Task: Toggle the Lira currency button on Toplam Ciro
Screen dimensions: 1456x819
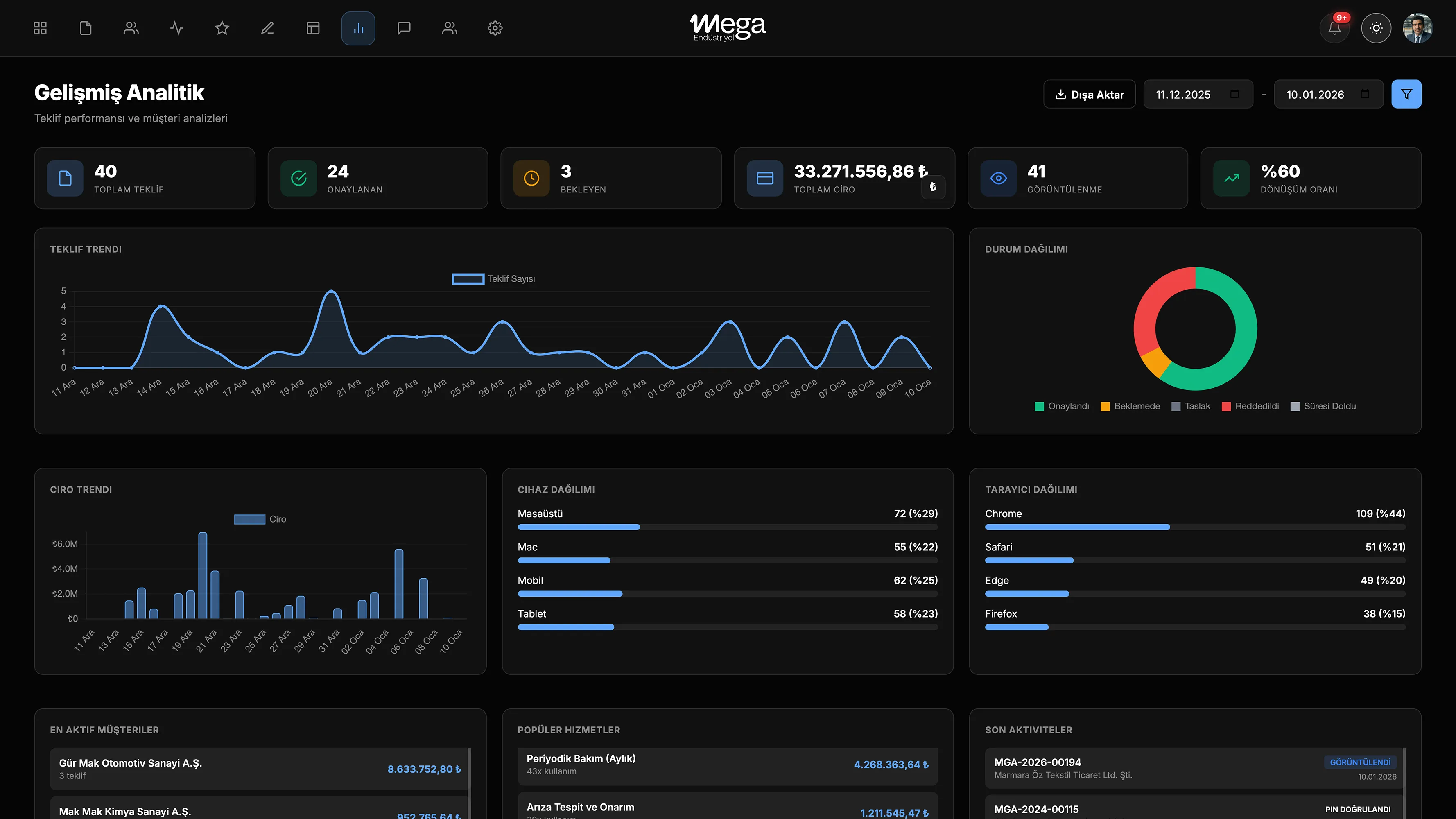Action: coord(933,187)
